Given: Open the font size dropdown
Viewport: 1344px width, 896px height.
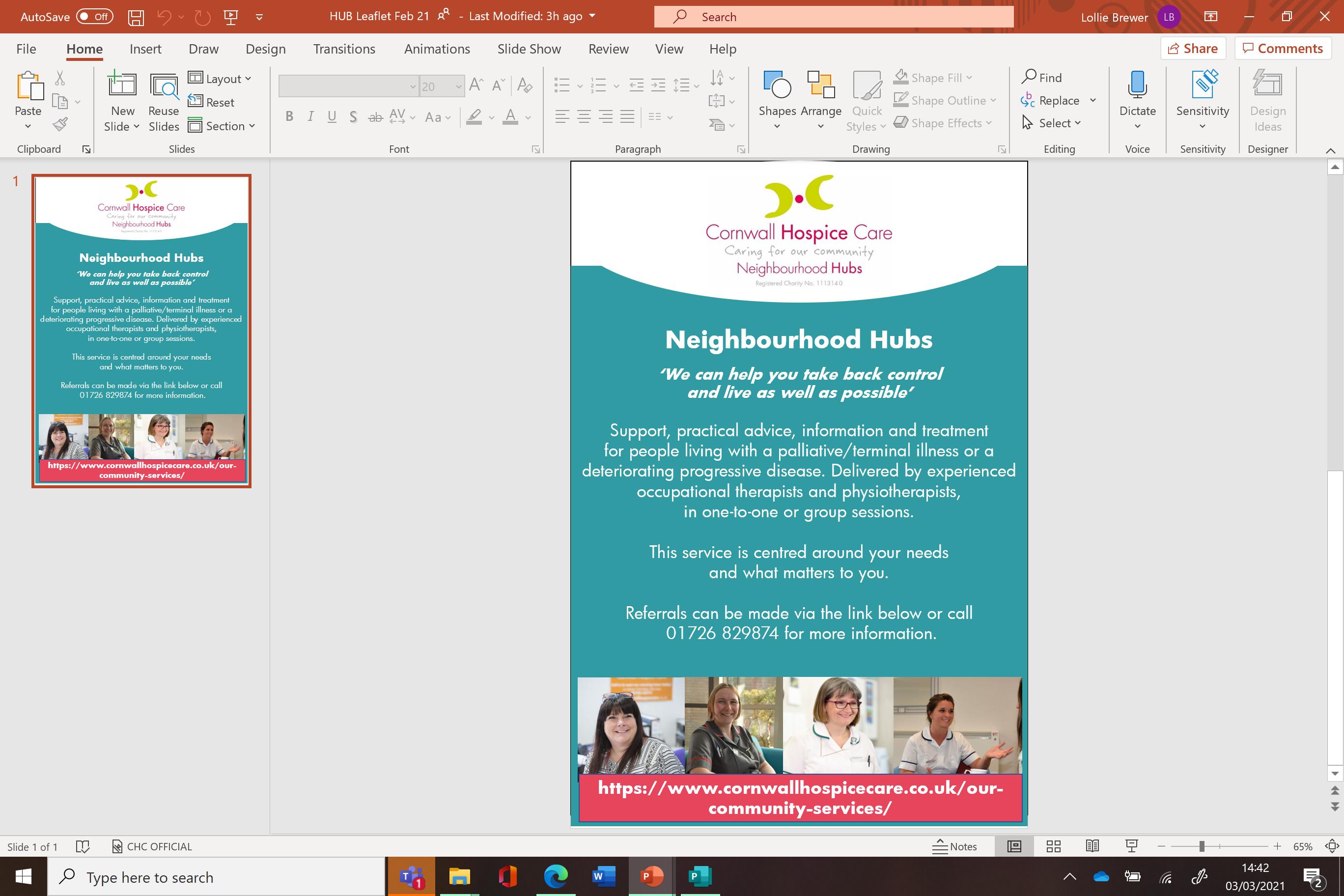Looking at the screenshot, I should [x=458, y=86].
